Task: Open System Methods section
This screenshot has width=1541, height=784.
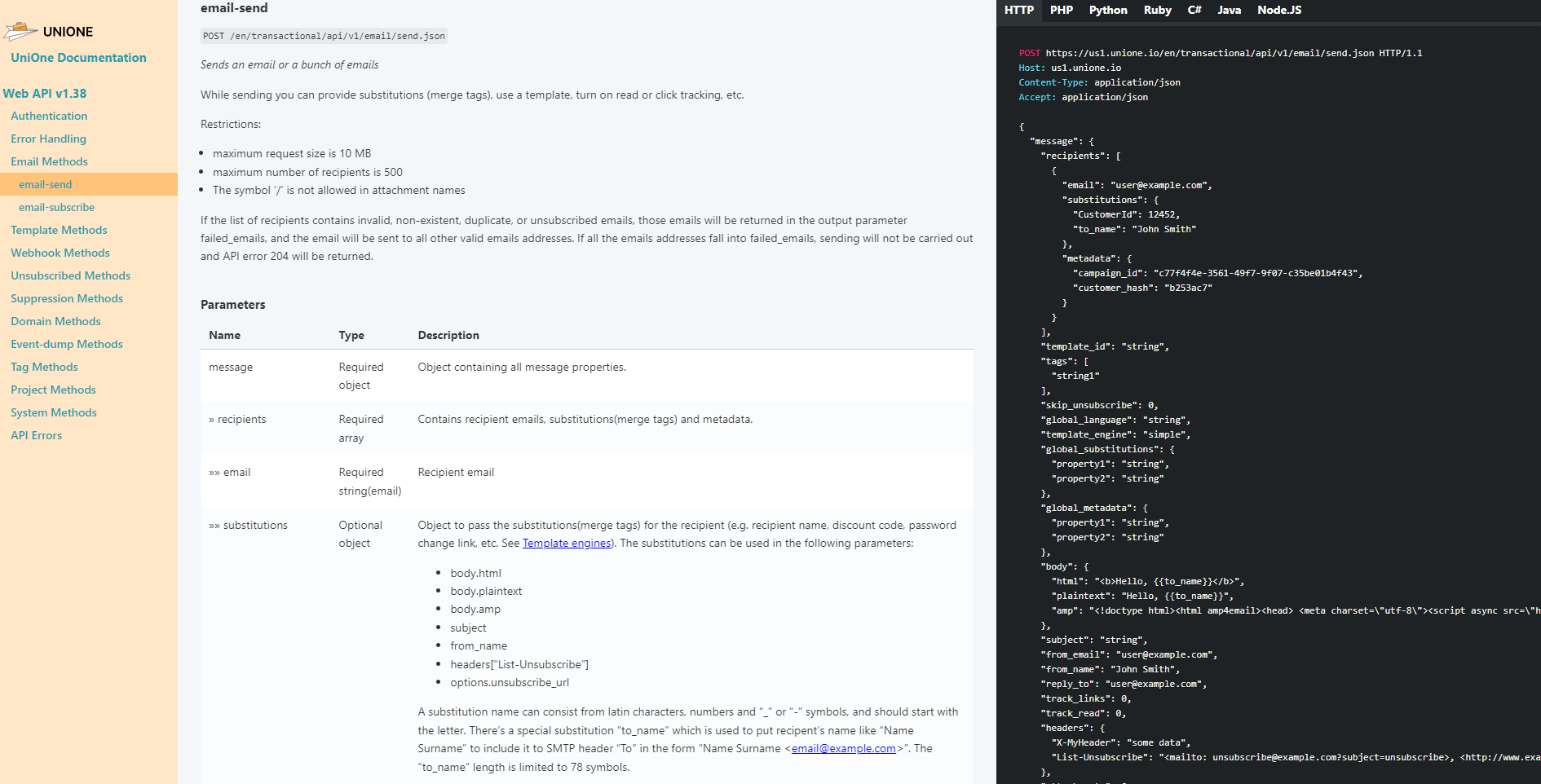Action: tap(54, 413)
